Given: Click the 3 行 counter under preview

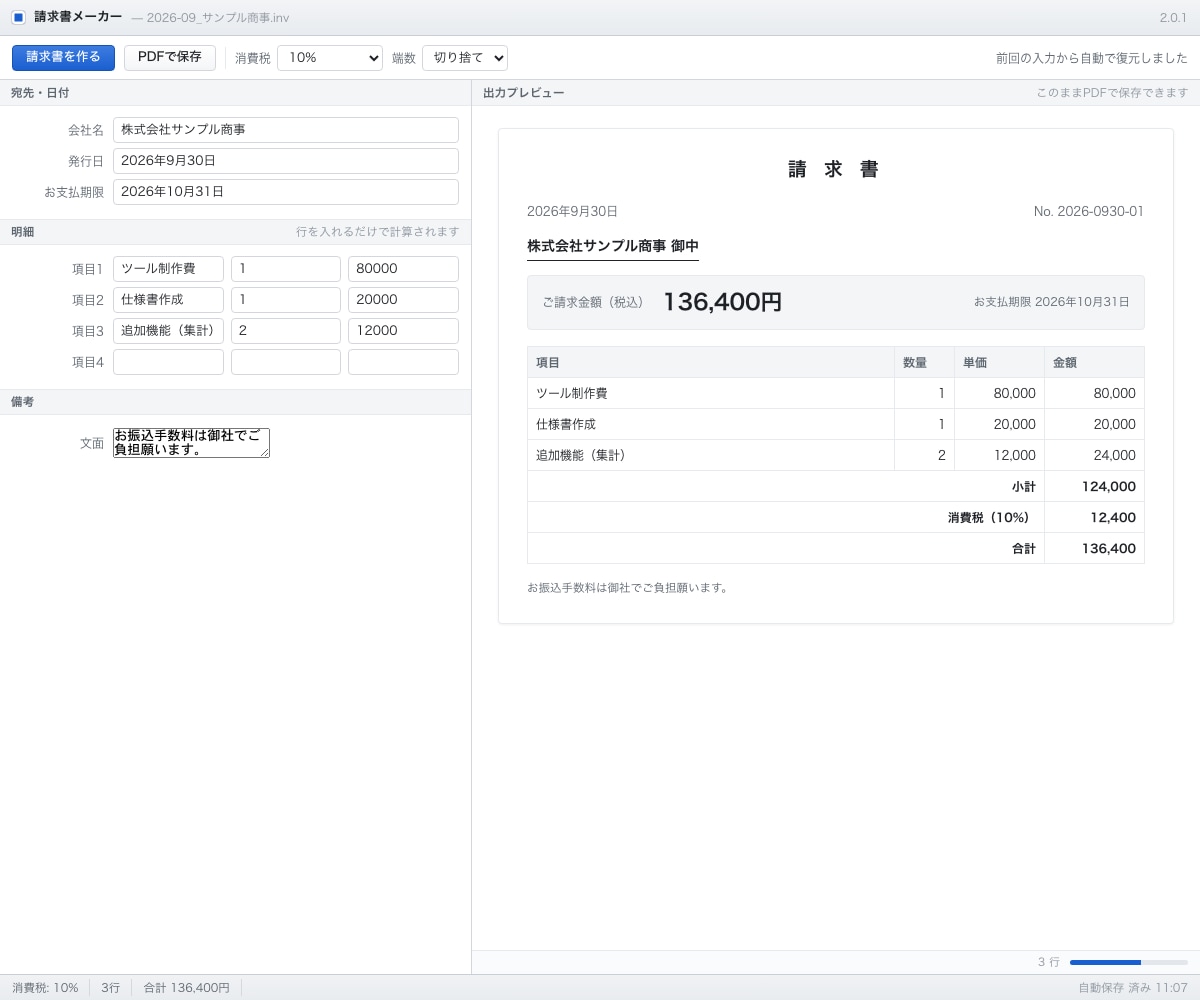Looking at the screenshot, I should (1048, 962).
